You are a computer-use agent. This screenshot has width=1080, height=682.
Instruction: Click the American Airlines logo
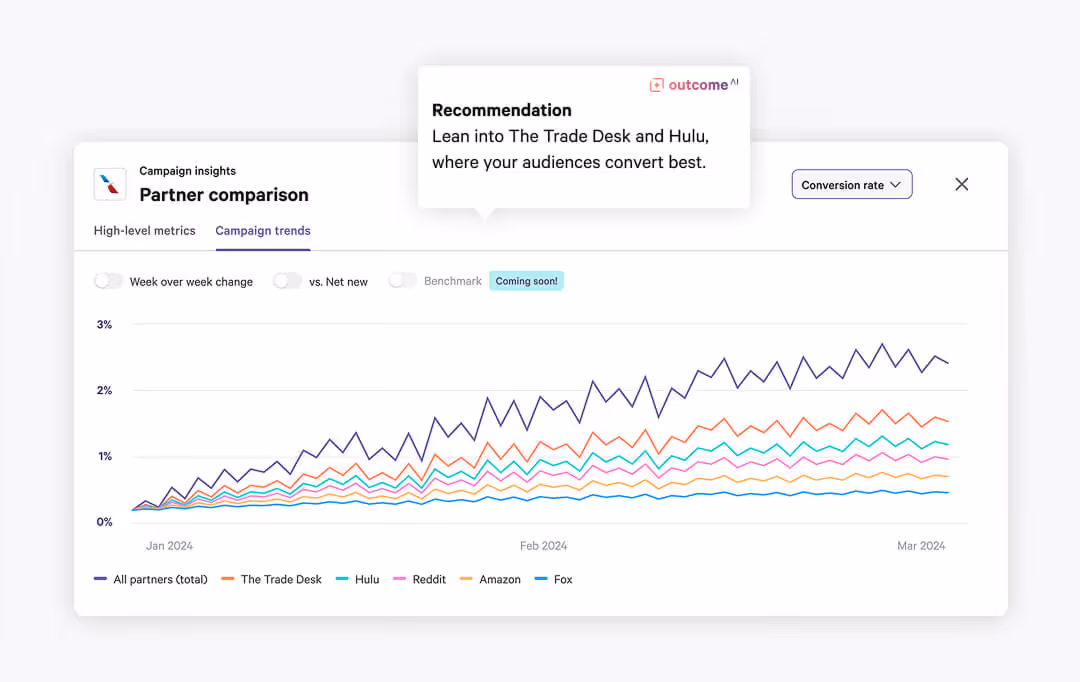pyautogui.click(x=110, y=184)
